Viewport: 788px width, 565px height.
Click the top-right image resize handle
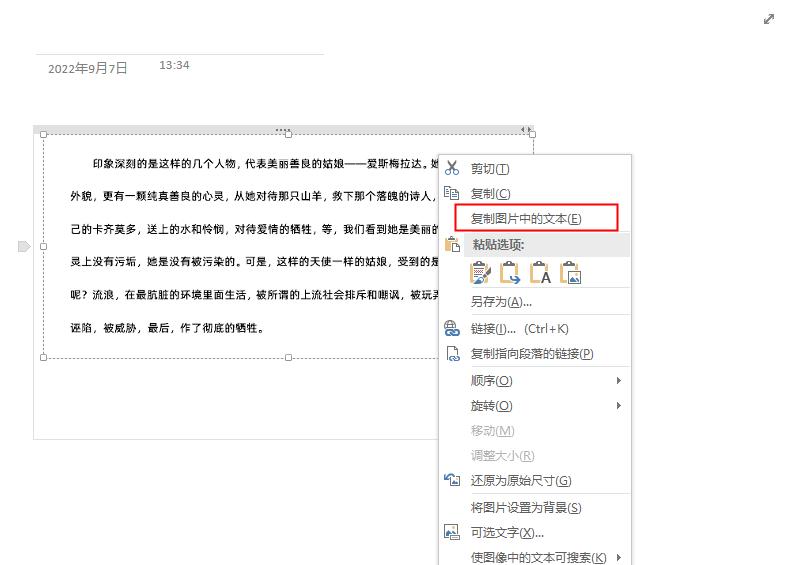[x=533, y=134]
